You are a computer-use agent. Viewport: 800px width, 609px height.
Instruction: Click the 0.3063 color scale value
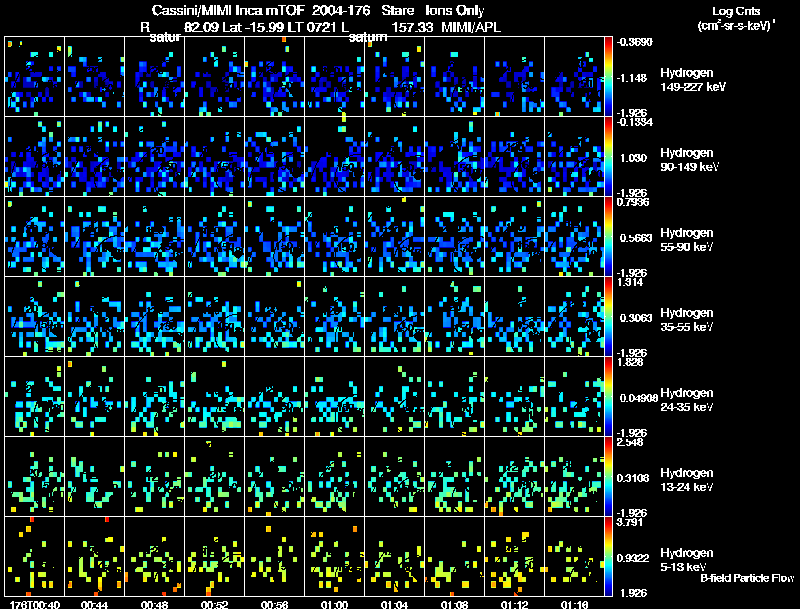click(636, 318)
